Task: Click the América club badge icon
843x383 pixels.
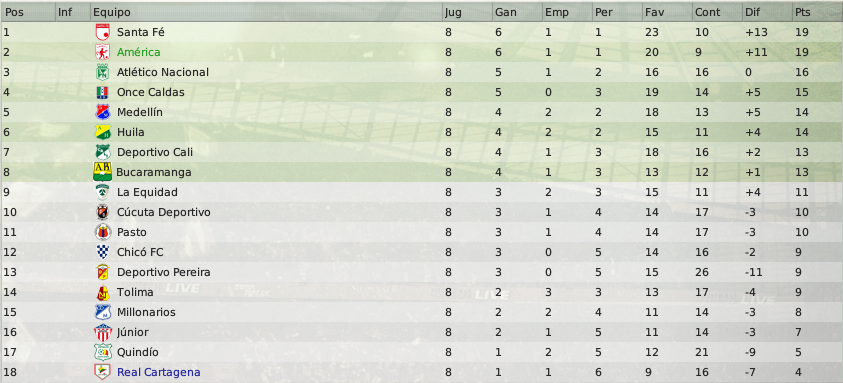Action: click(102, 52)
